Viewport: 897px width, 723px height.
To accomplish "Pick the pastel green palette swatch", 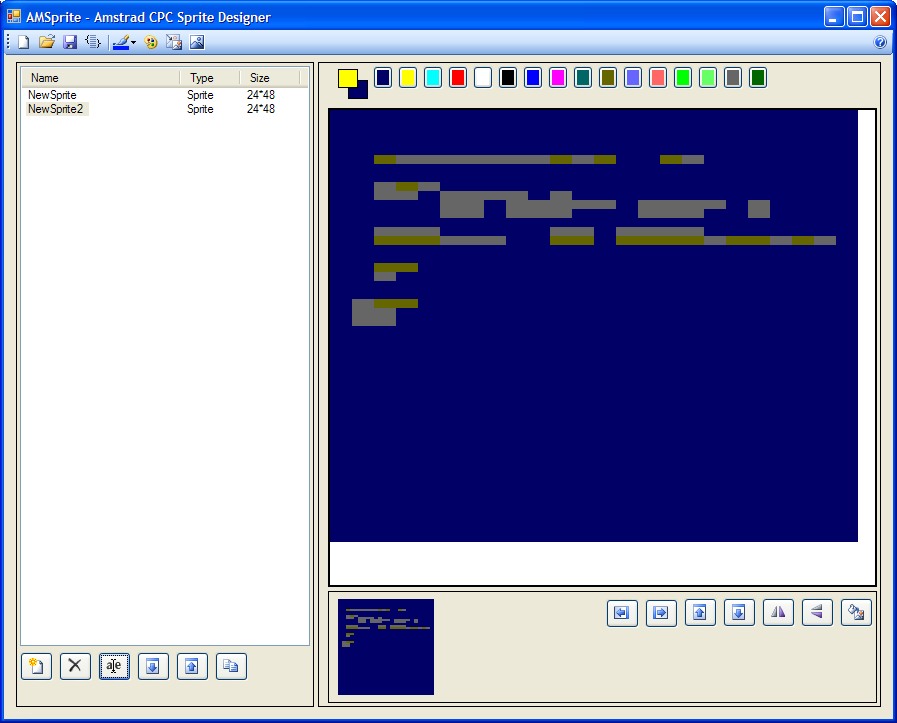I will (708, 78).
